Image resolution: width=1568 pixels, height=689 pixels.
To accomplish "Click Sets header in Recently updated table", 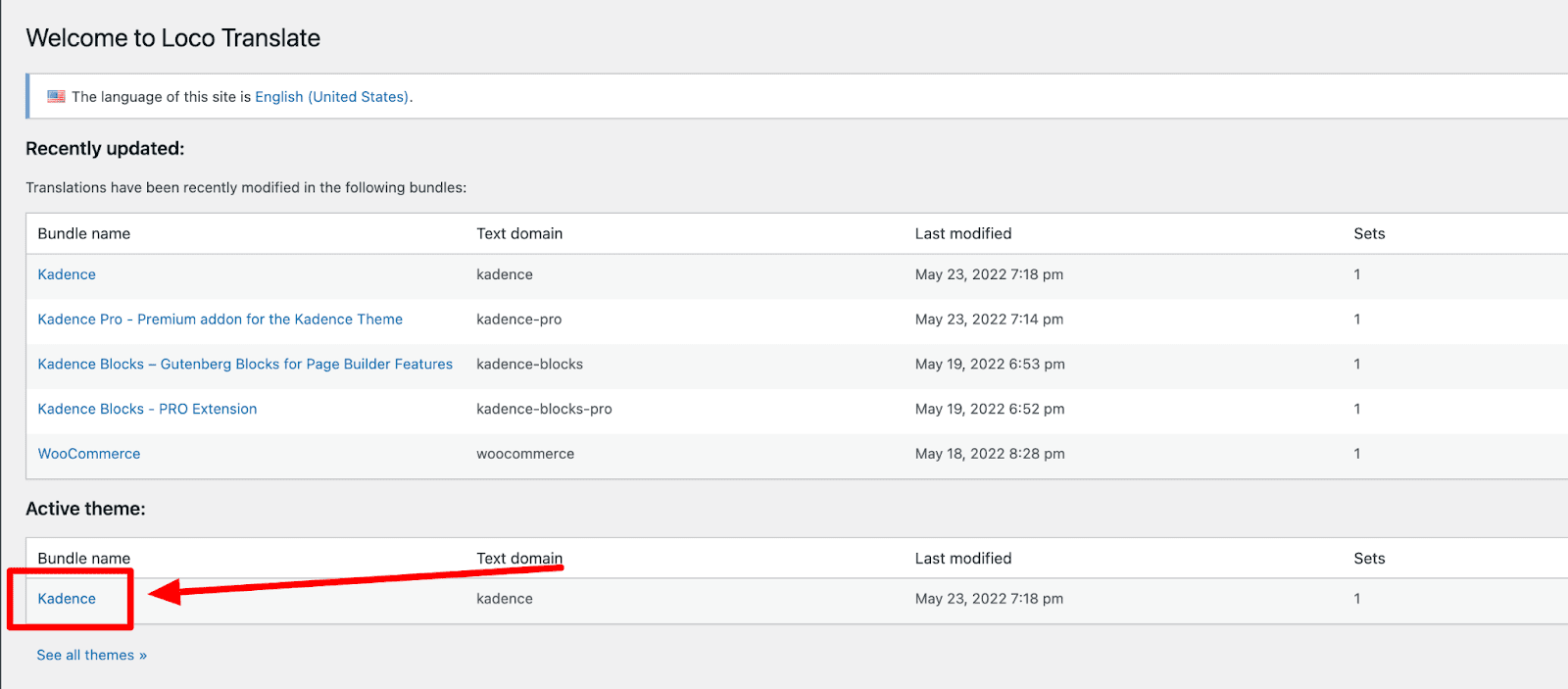I will point(1369,233).
